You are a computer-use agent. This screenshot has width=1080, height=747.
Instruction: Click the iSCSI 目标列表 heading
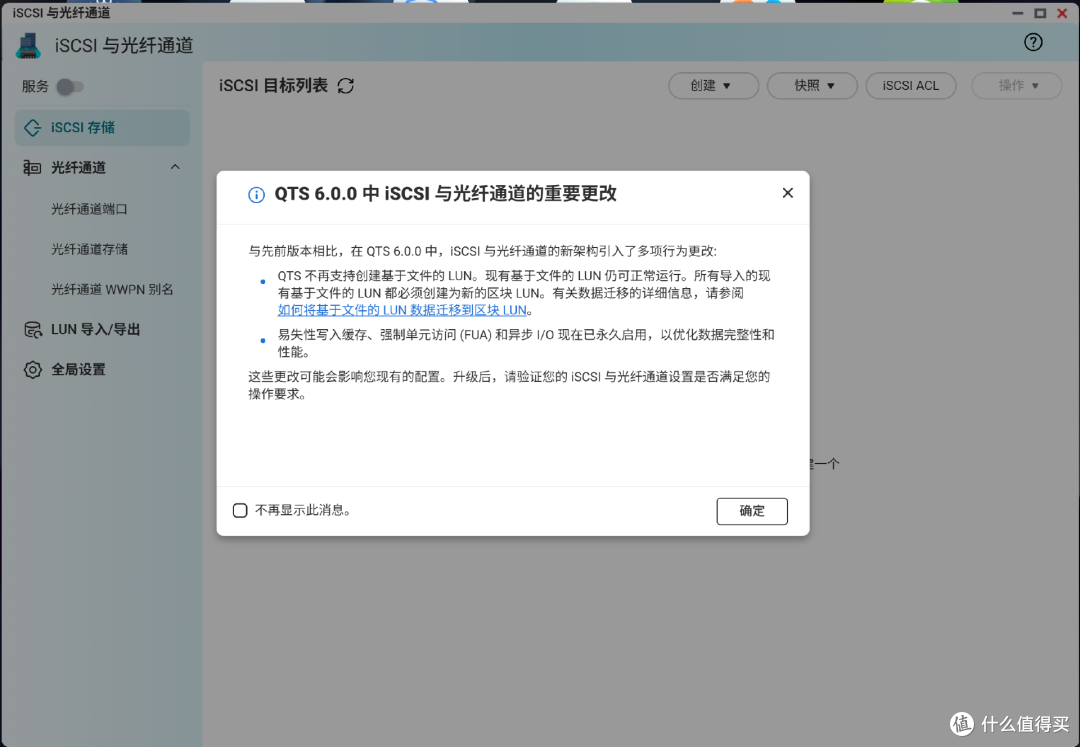click(x=273, y=85)
